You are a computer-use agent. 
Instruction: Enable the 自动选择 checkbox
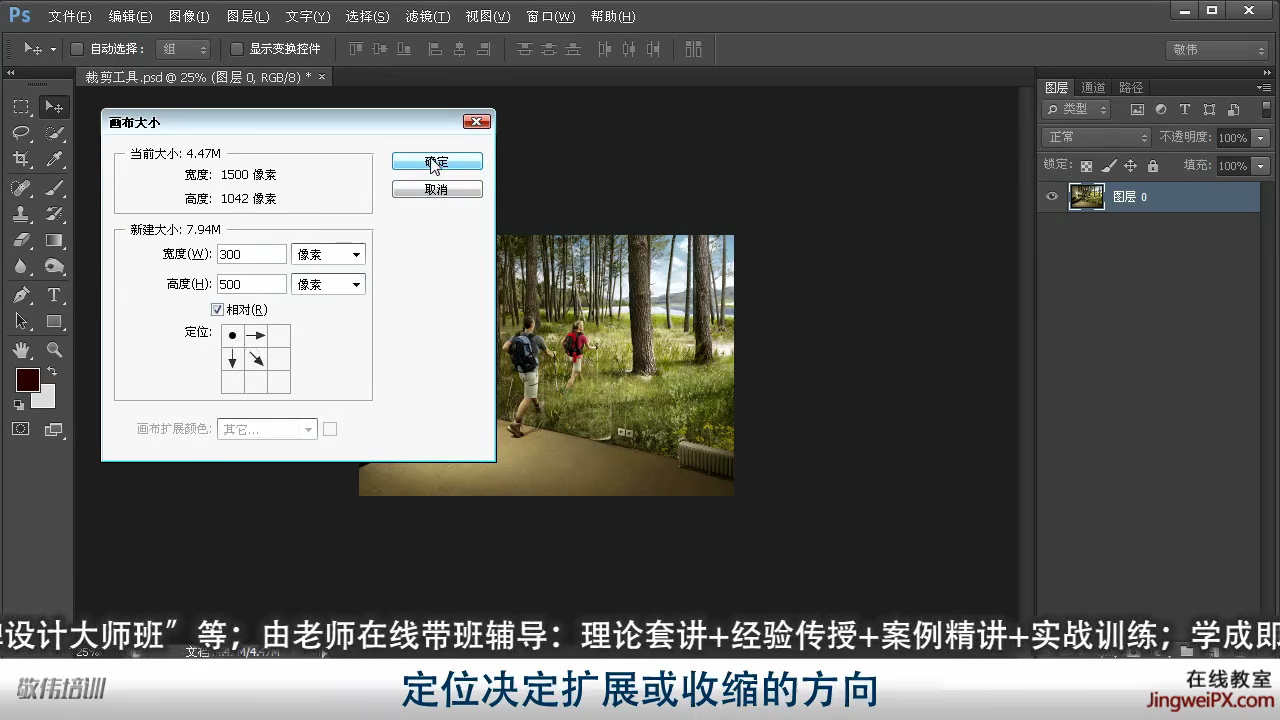click(x=77, y=49)
